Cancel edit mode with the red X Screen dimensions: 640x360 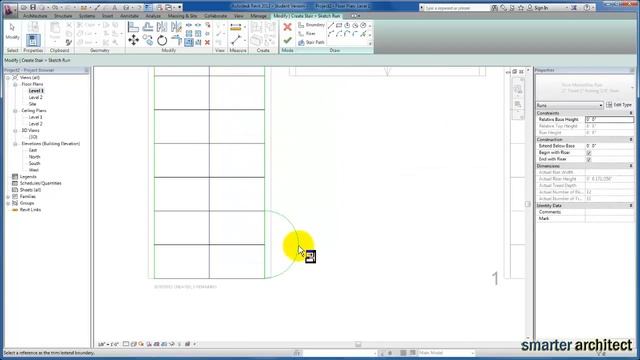(x=287, y=27)
